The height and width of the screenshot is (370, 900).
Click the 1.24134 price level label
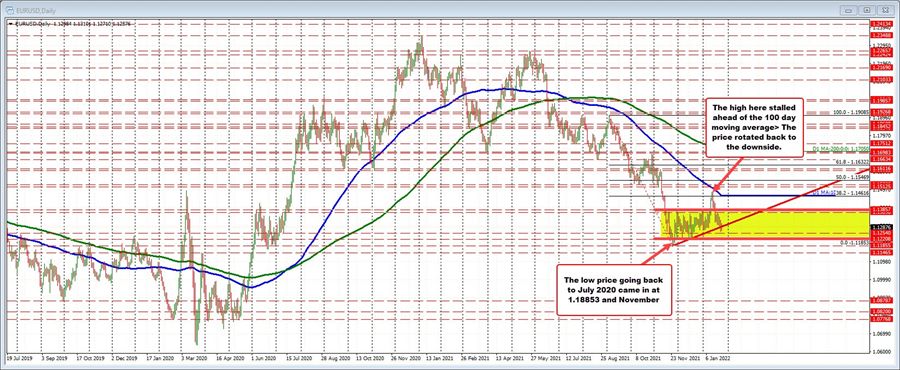(881, 24)
